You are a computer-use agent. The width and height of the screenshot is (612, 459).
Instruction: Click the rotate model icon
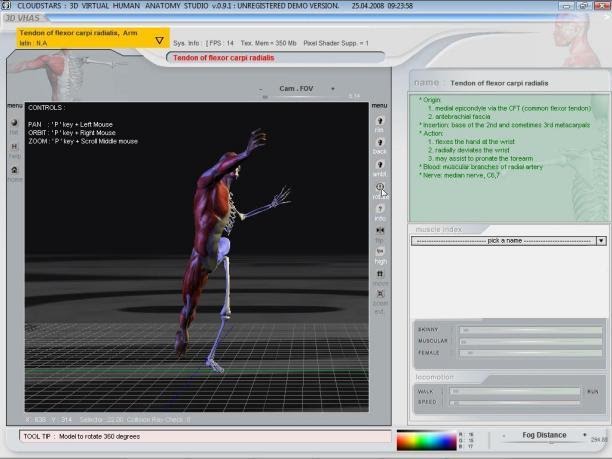tap(380, 187)
